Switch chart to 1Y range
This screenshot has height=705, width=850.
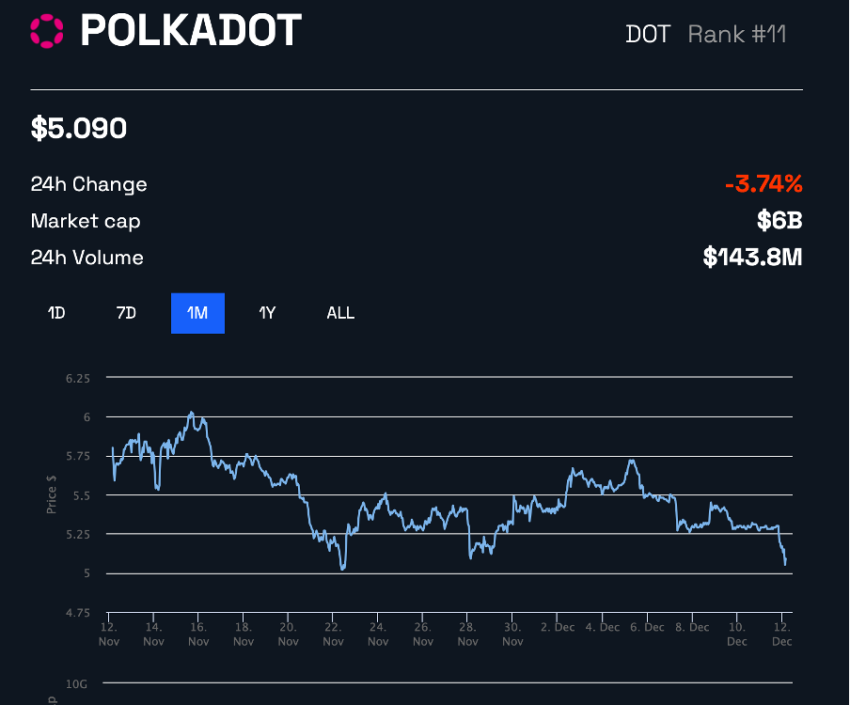point(267,313)
